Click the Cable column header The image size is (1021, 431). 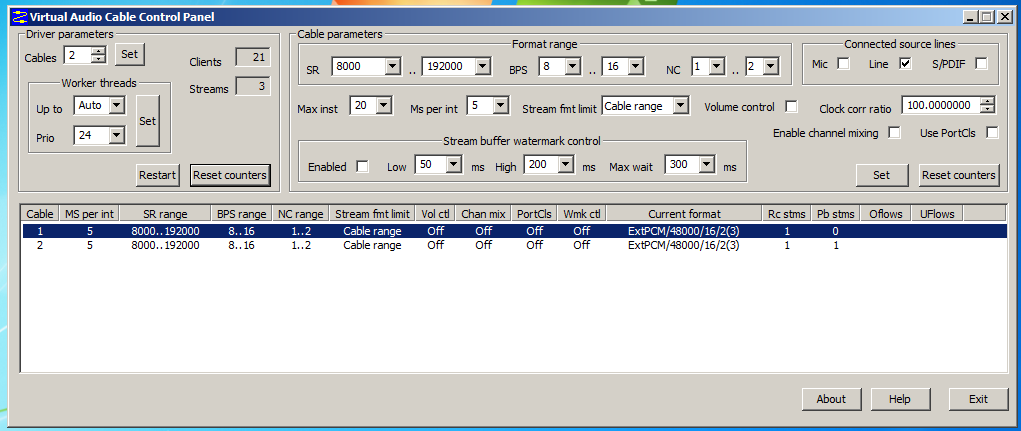click(40, 214)
